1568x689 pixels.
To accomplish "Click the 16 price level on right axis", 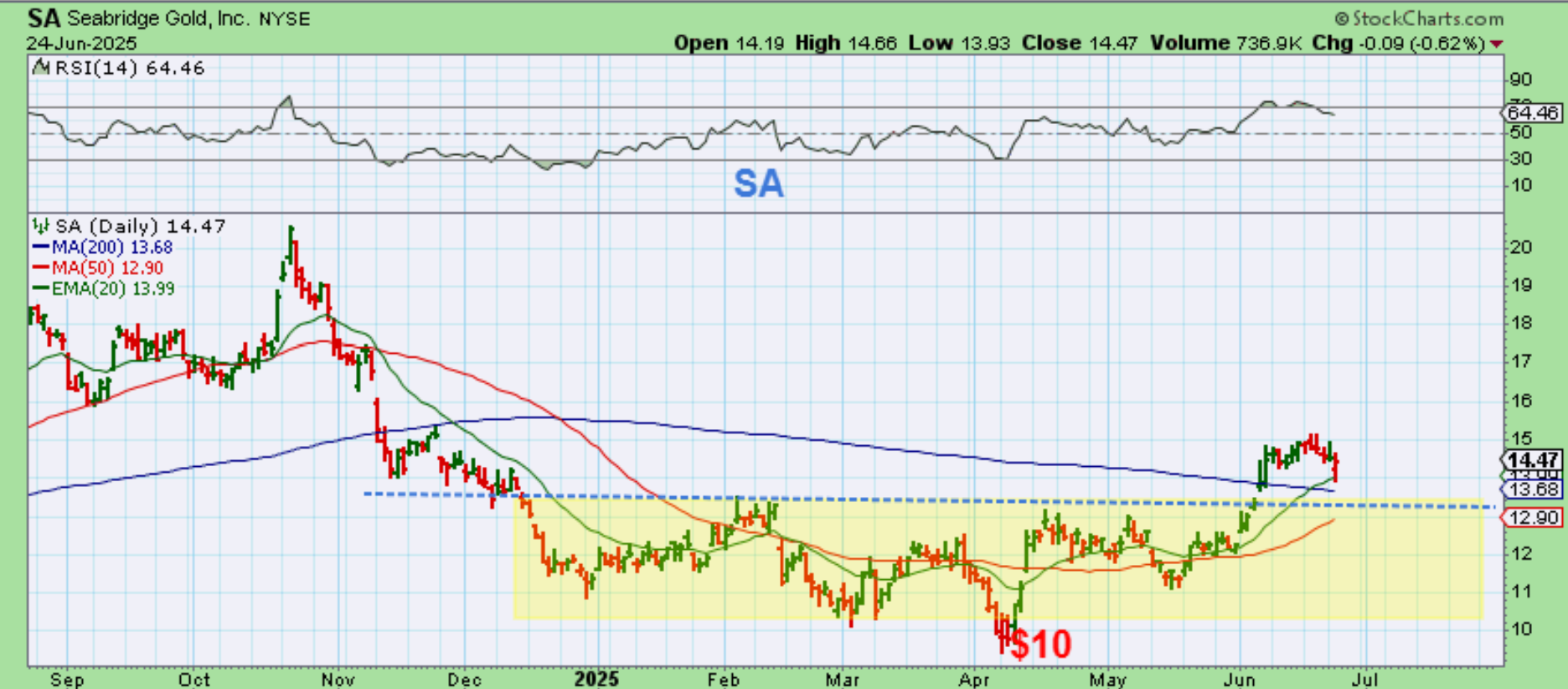I will (1520, 401).
